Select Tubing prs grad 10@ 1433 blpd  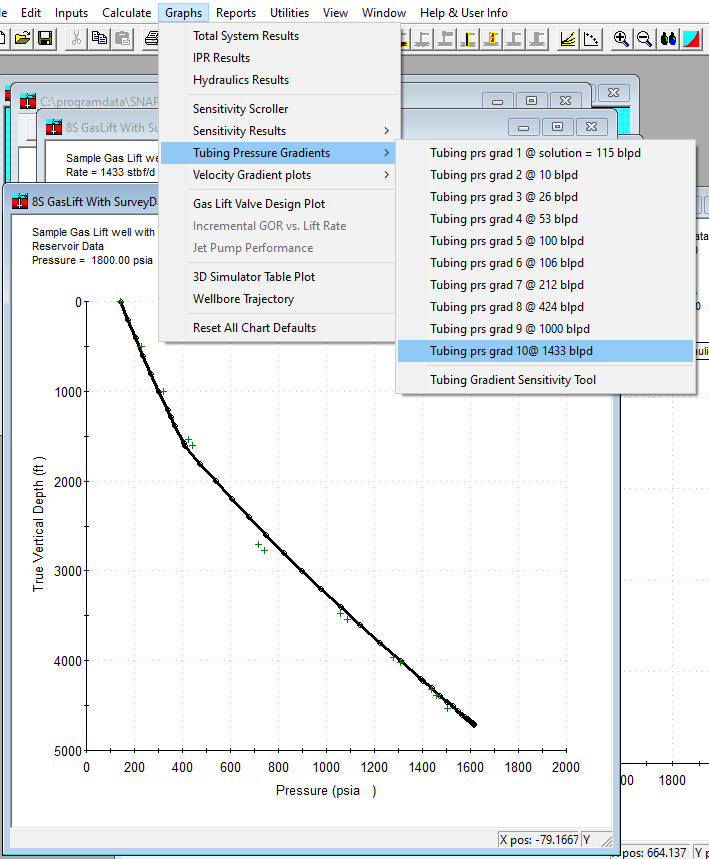(546, 351)
